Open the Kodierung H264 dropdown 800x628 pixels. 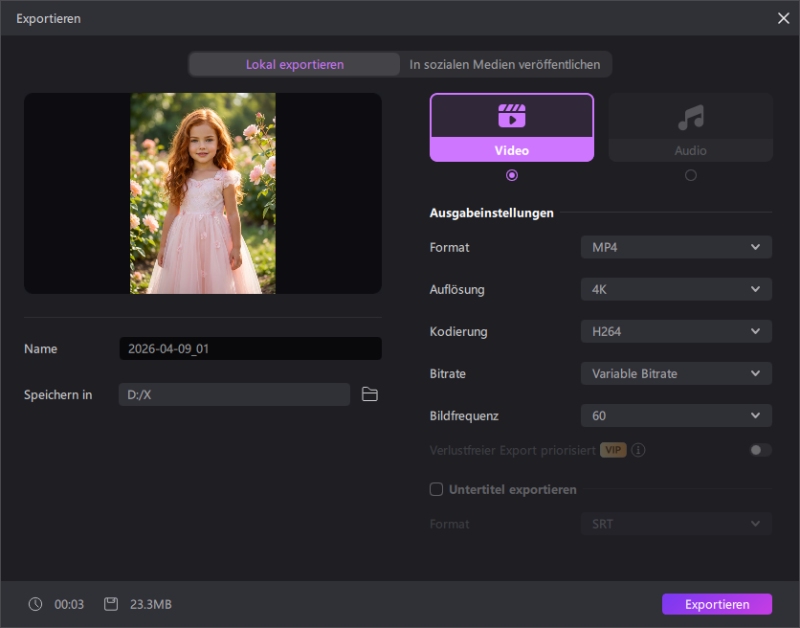676,331
